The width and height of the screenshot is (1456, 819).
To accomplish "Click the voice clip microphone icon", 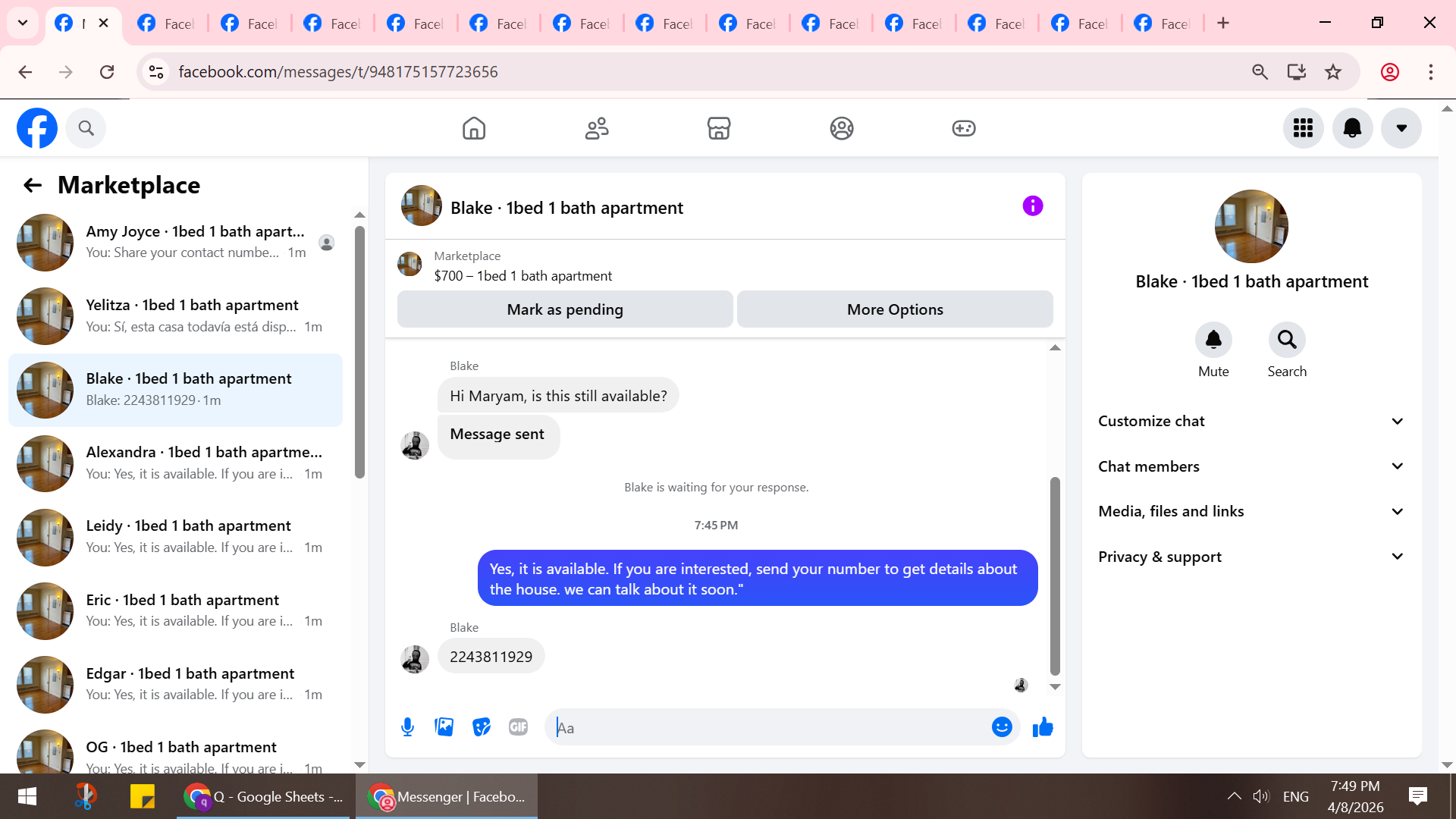I will pyautogui.click(x=407, y=727).
